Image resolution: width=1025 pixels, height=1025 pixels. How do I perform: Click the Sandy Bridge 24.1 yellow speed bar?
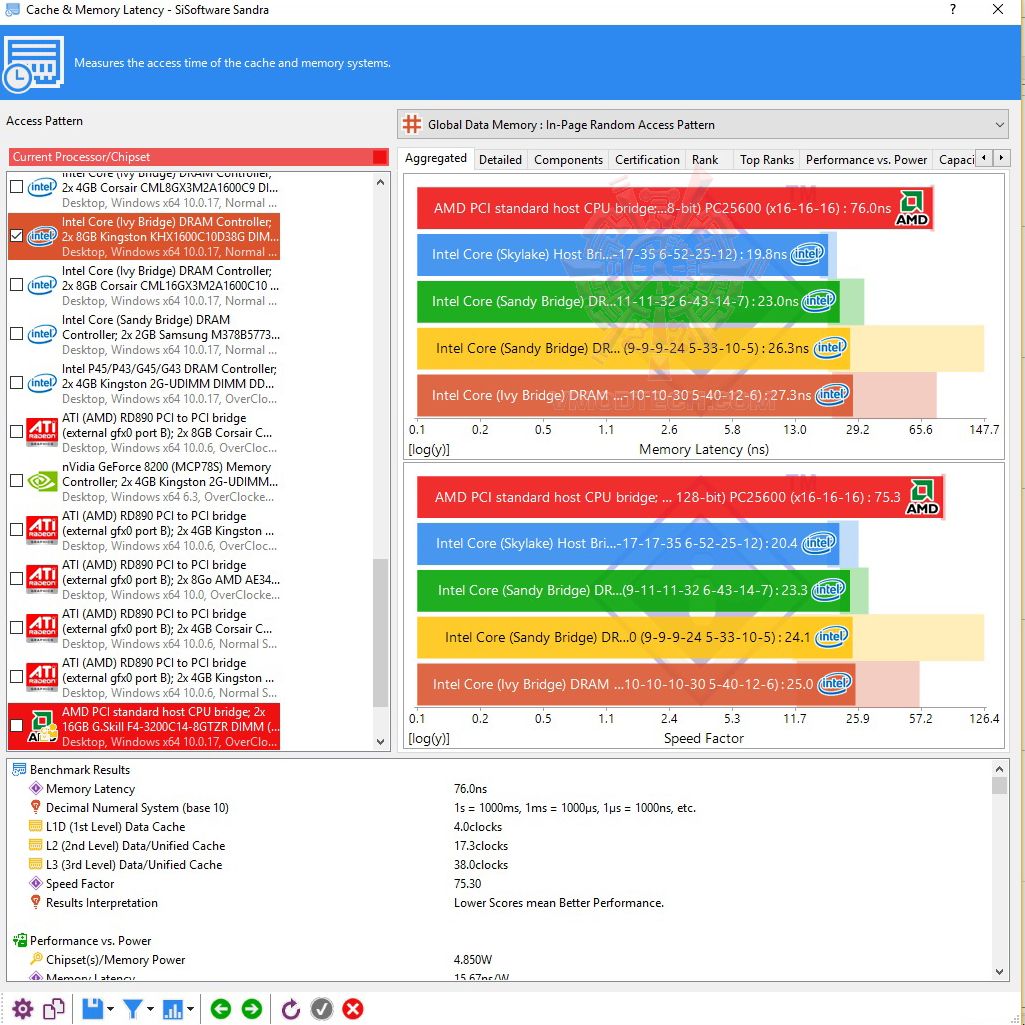pos(635,637)
